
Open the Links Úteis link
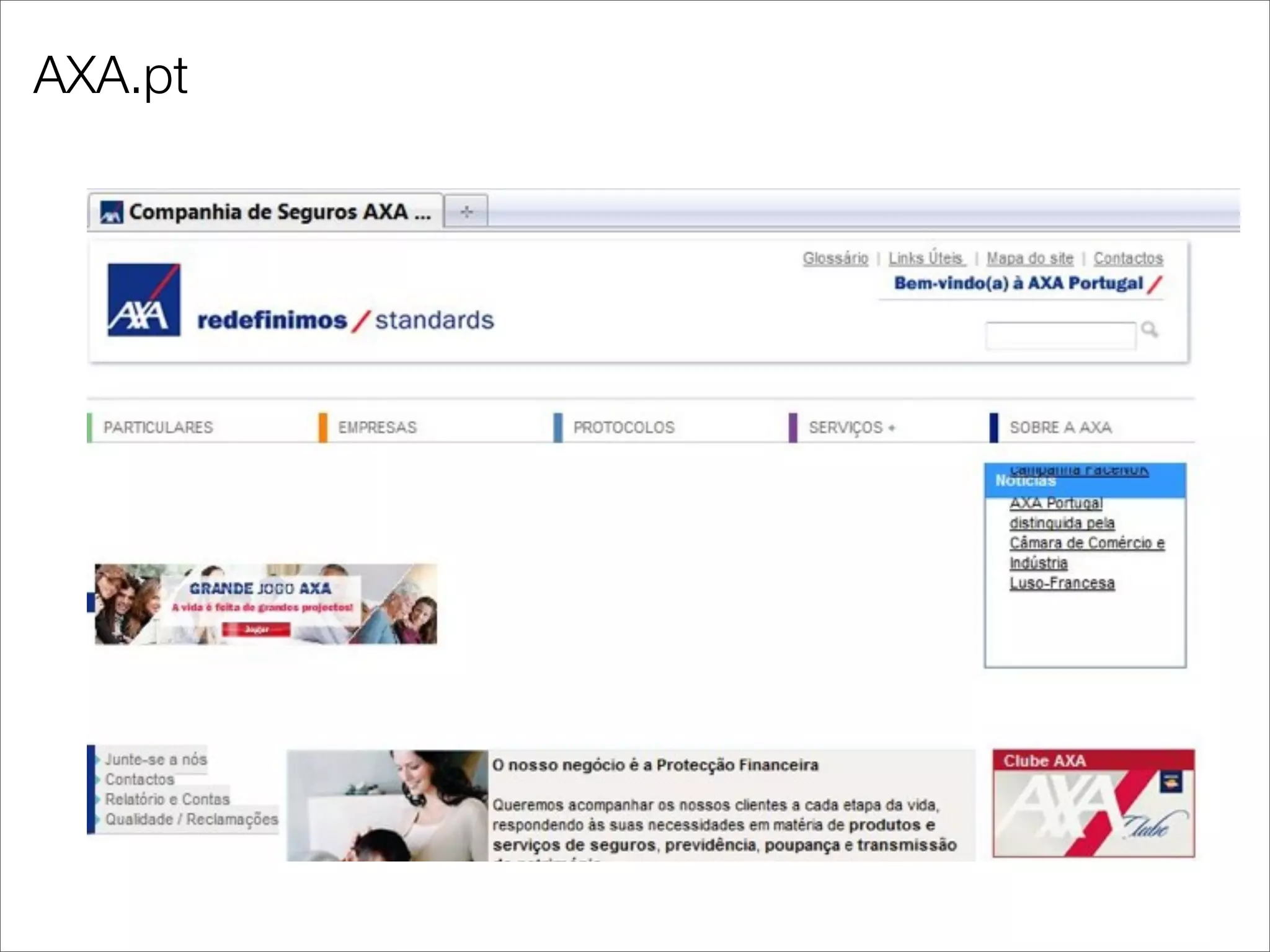pos(926,258)
